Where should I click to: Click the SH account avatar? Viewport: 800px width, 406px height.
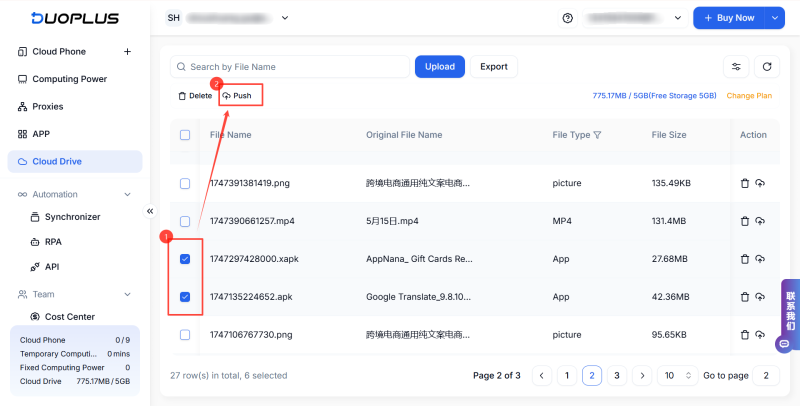[174, 18]
